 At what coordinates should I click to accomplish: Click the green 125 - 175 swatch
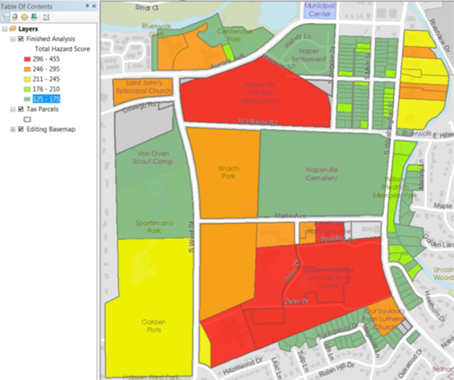[27, 99]
